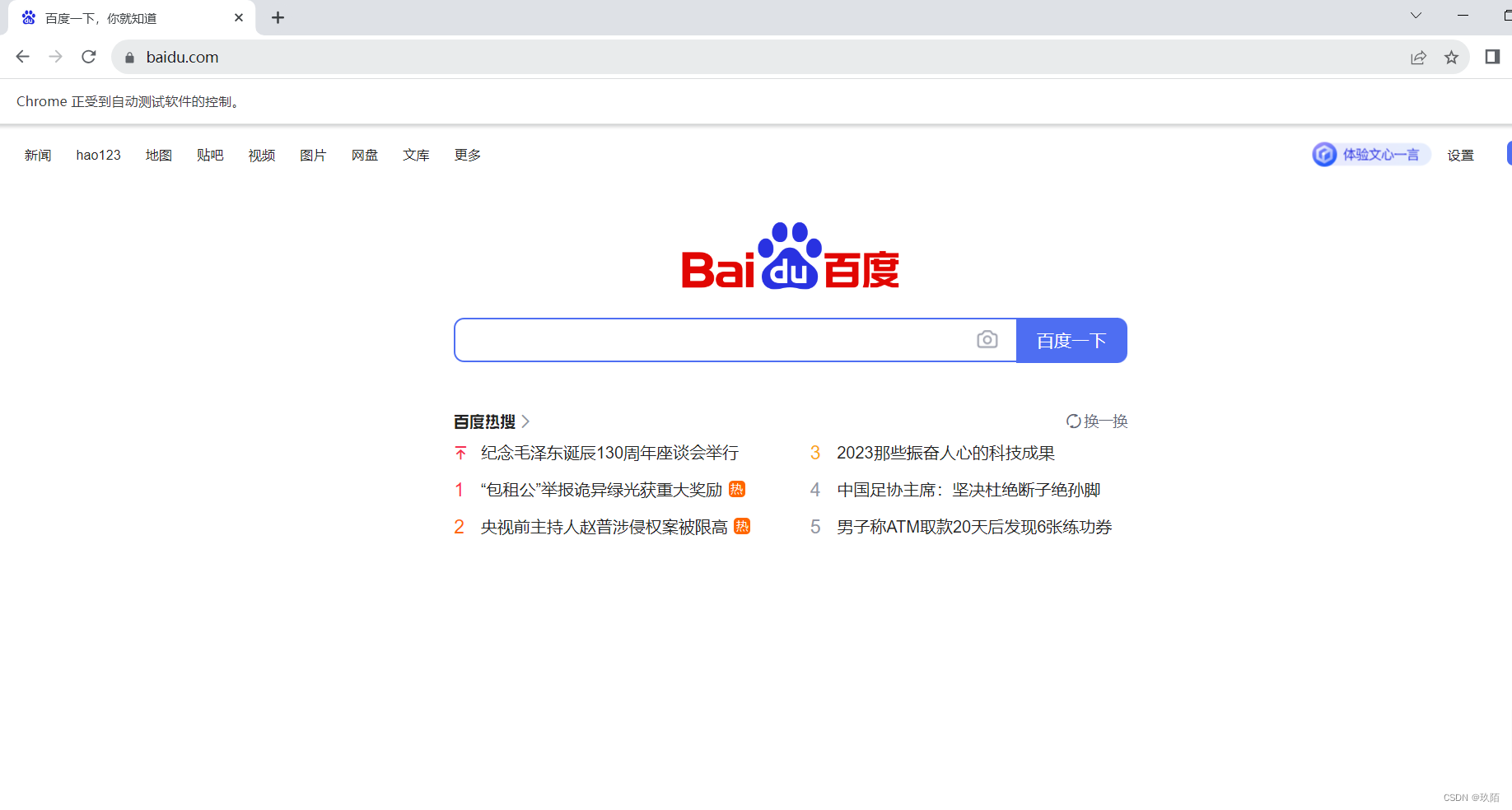The height and width of the screenshot is (810, 1512).
Task: Open headline 2023那些振奋人心的科技成果
Action: pos(945,454)
